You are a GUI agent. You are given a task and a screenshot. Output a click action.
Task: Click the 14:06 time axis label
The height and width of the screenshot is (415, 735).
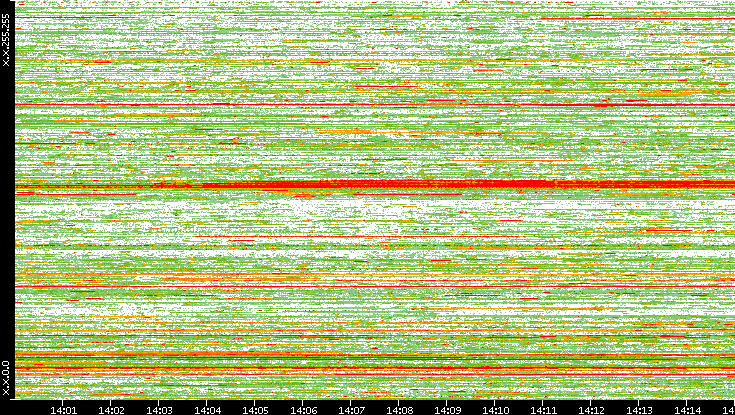coord(303,410)
